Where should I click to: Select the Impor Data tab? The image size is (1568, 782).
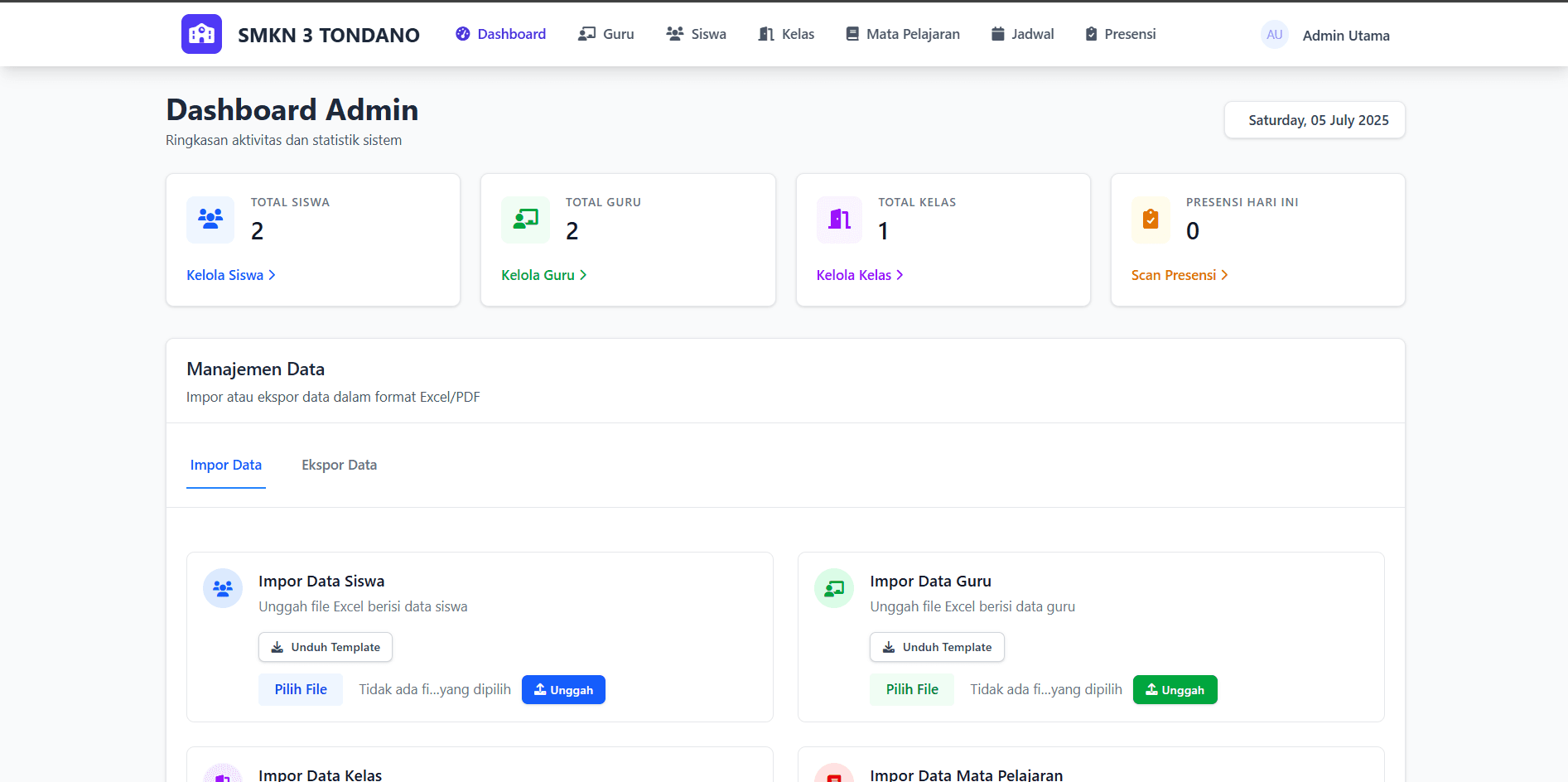coord(226,465)
